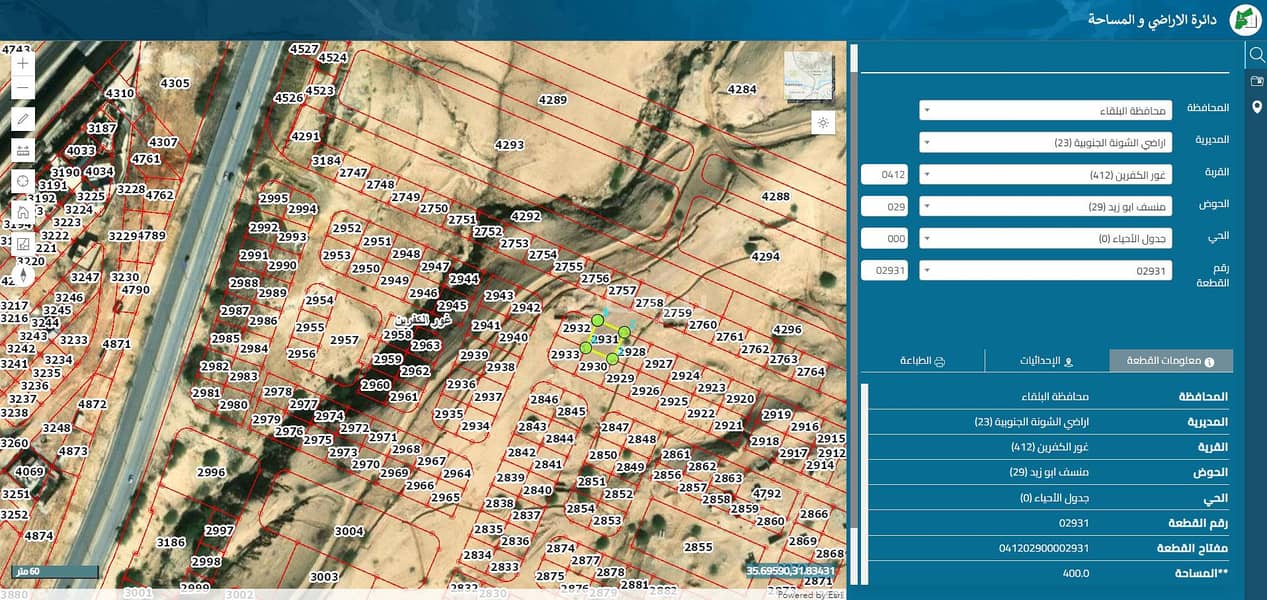Activate the pencil draw tool
Image resolution: width=1267 pixels, height=600 pixels.
pos(23,119)
